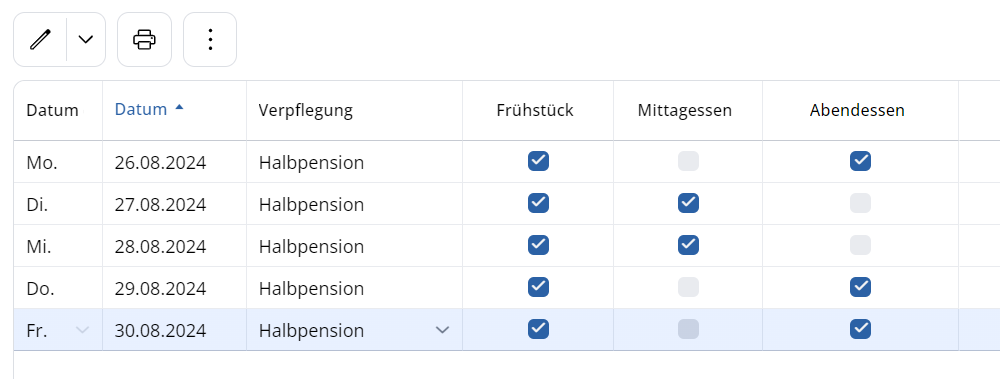The height and width of the screenshot is (379, 1000).
Task: Click the printer icon
Action: [144, 40]
